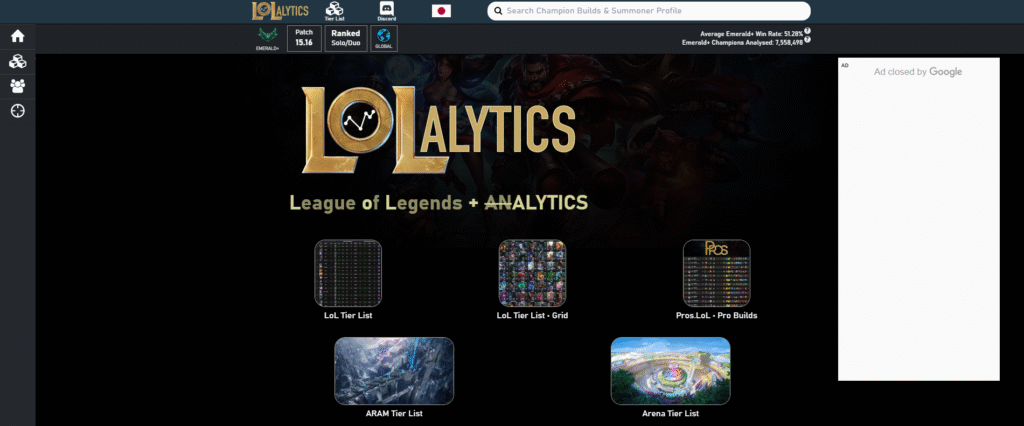Viewport: 1024px width, 426px height.
Task: Open the Ranked Solo/Duo queue selector
Action: [345, 39]
